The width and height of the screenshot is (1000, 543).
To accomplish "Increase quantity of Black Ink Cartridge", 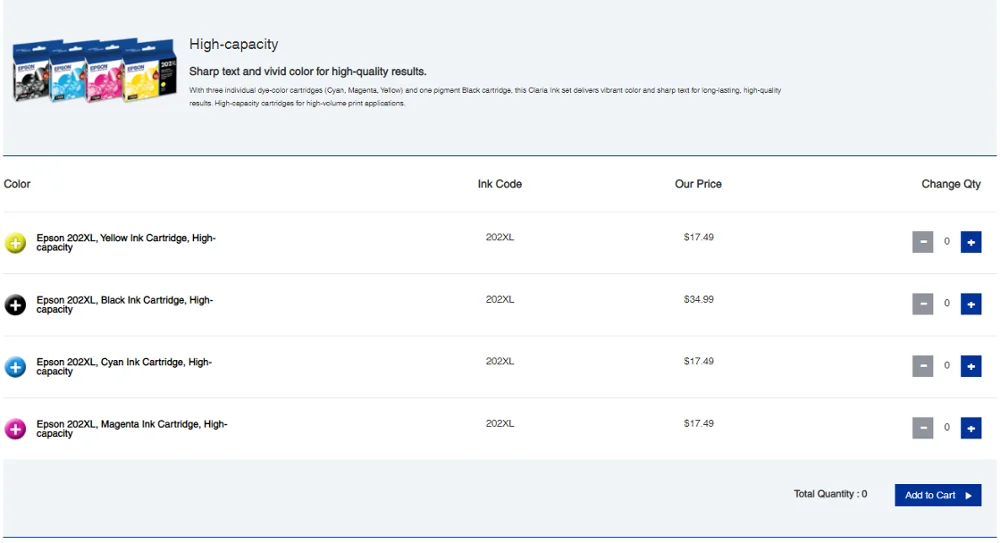I will coord(971,304).
